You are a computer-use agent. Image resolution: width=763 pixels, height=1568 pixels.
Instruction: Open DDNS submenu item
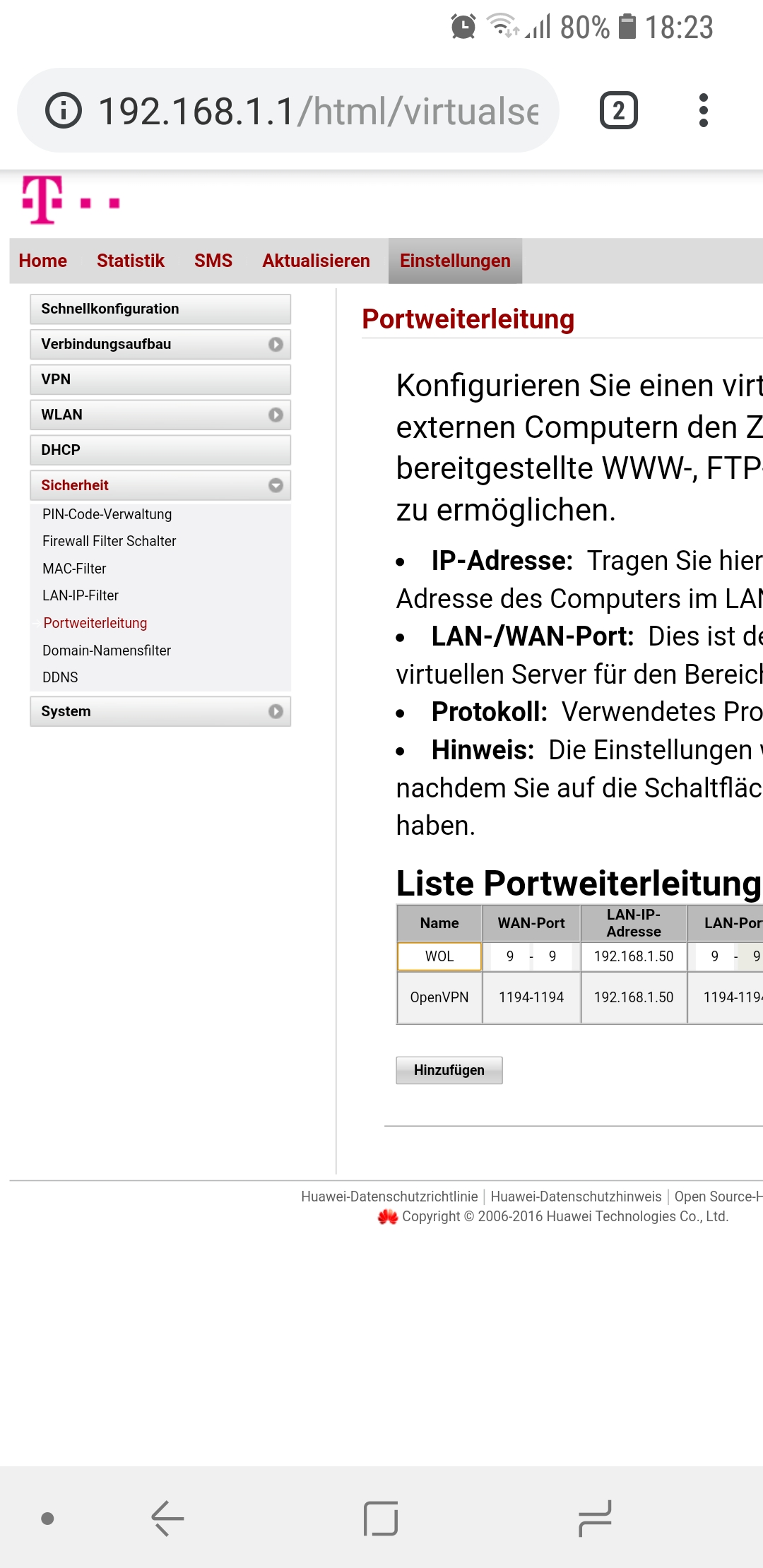60,677
